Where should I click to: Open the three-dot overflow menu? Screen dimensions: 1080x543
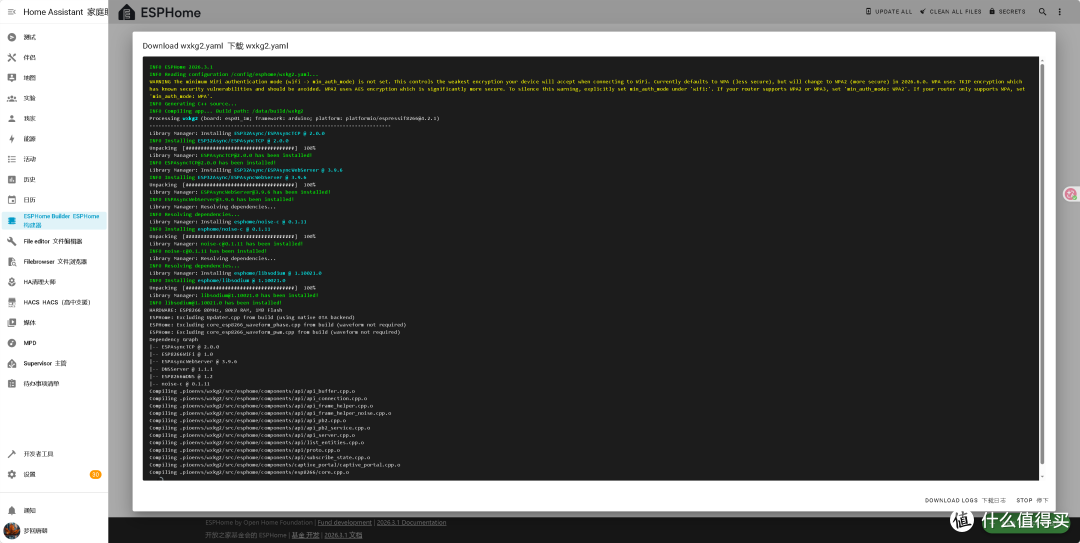point(1059,12)
